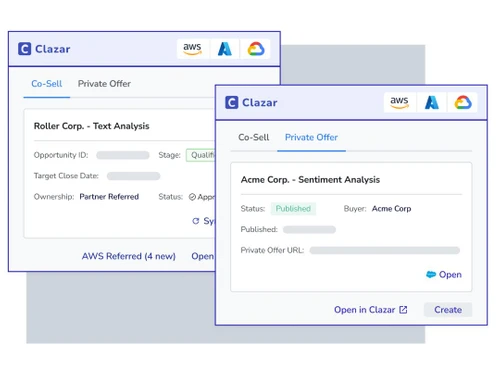Select the AWS icon in the front Clazar window
The width and height of the screenshot is (500, 375).
point(399,103)
